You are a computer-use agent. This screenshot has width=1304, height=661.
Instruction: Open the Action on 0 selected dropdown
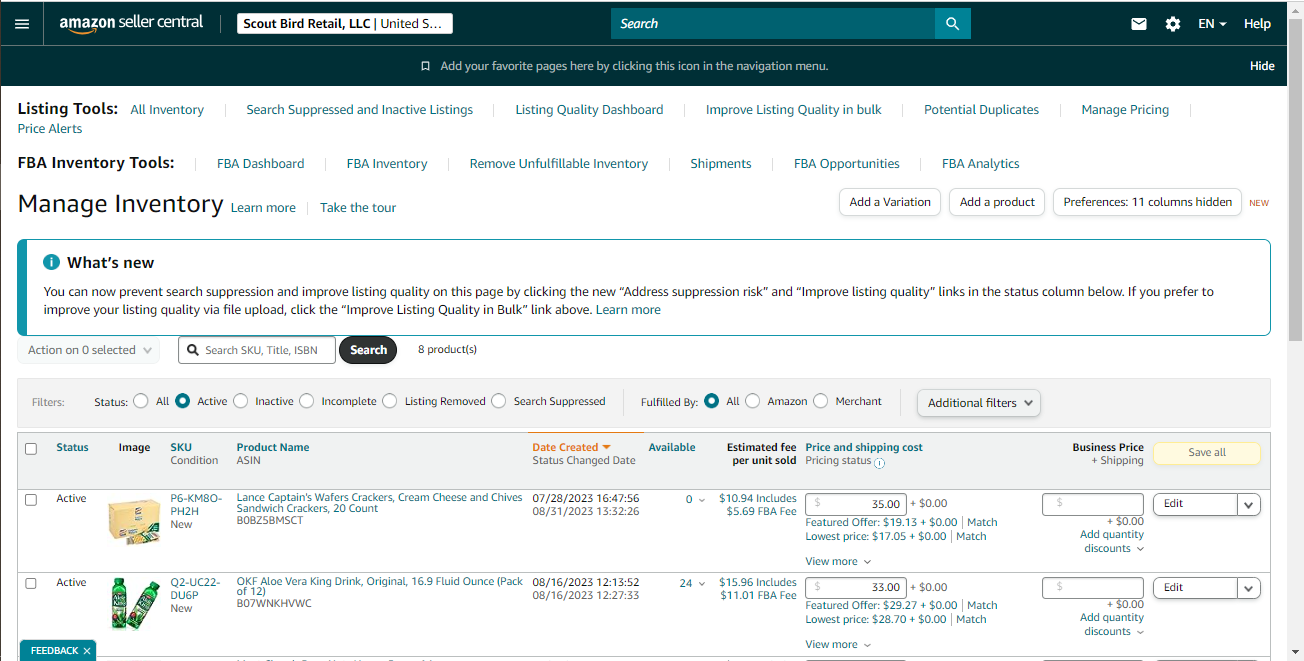pyautogui.click(x=88, y=350)
